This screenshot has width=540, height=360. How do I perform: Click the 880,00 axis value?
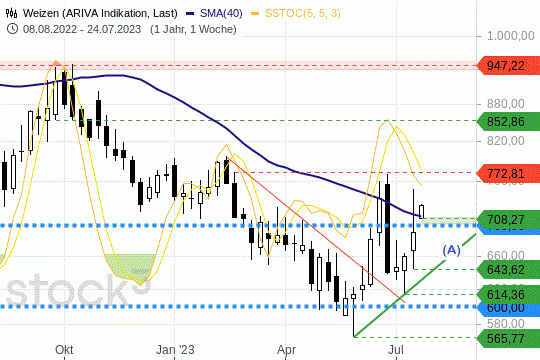(x=506, y=103)
